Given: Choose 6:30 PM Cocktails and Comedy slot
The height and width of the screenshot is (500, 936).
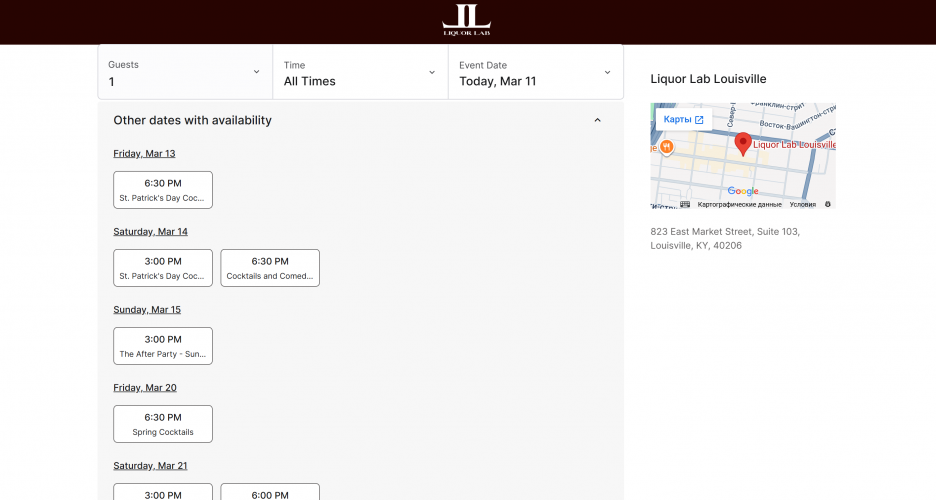Looking at the screenshot, I should pos(270,268).
